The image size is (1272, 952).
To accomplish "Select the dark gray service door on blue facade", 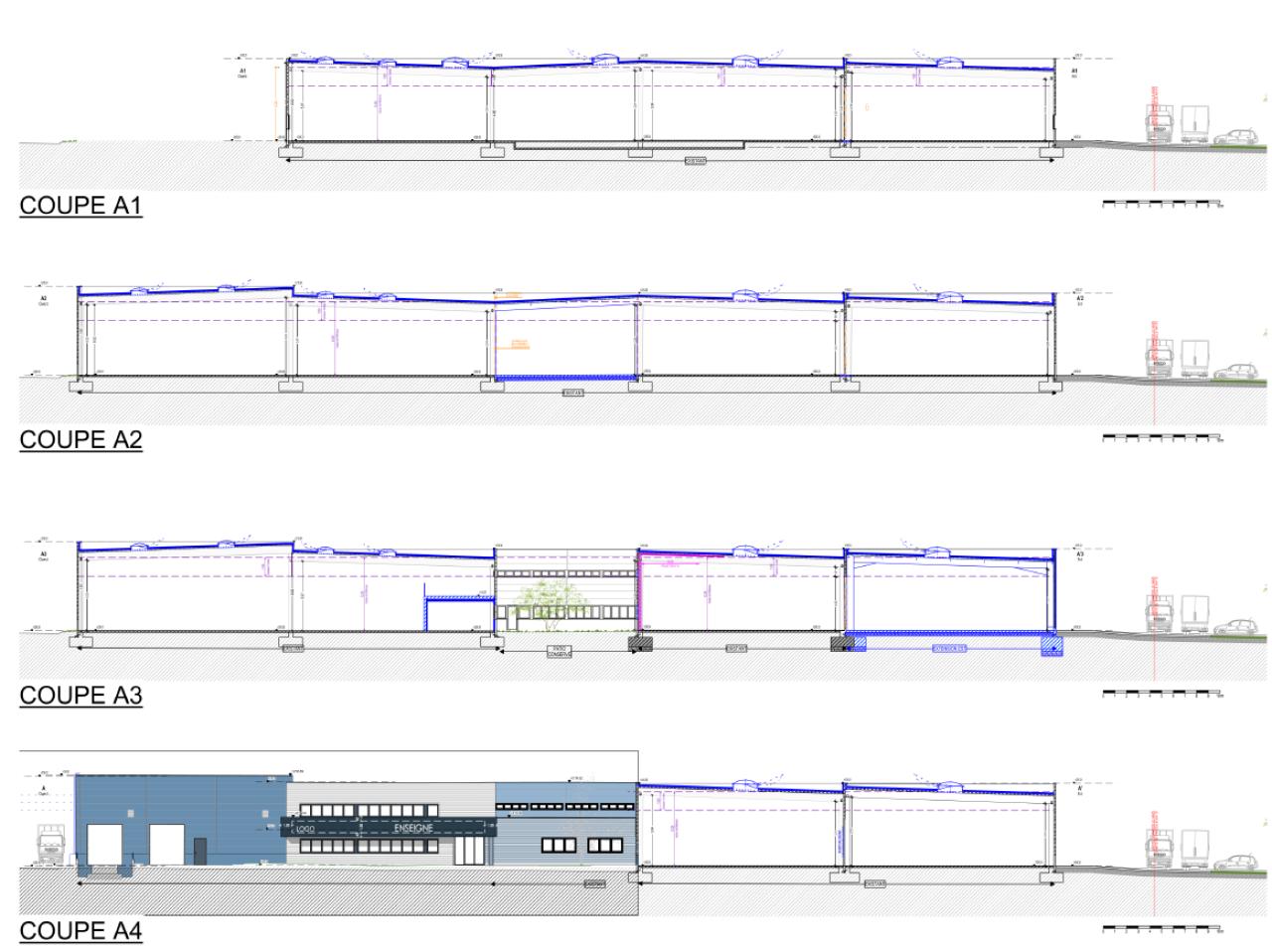I will (202, 852).
